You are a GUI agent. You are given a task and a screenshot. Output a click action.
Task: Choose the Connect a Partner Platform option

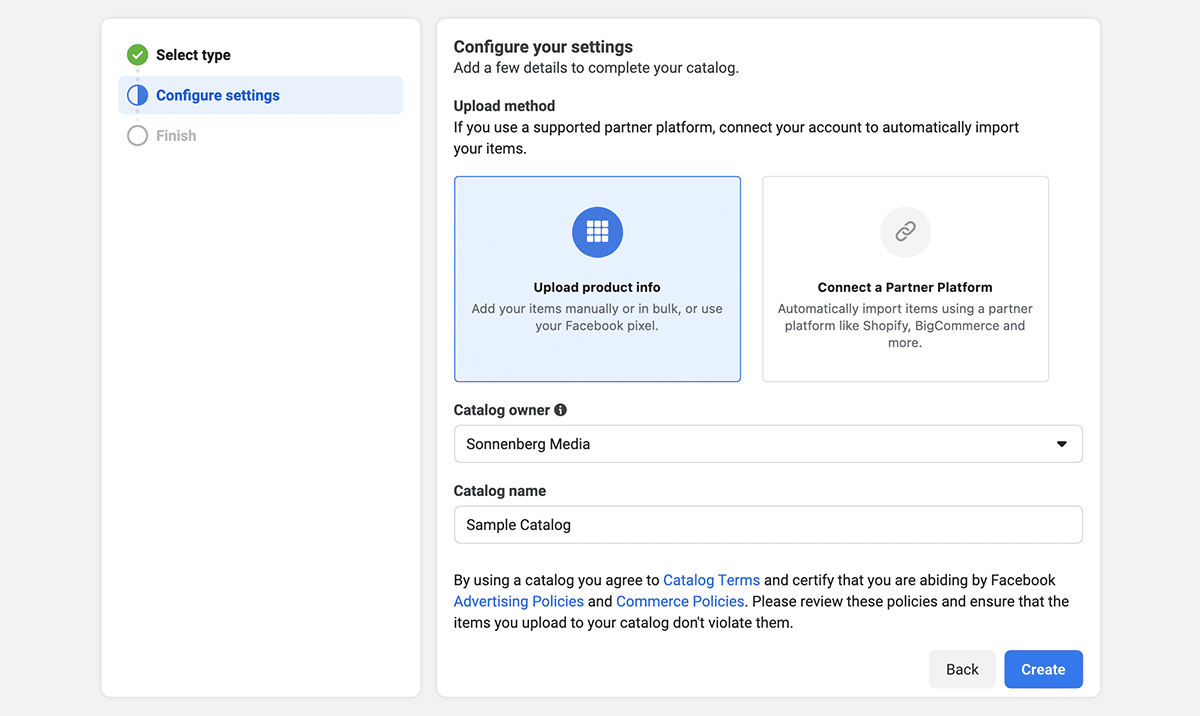pyautogui.click(x=905, y=287)
